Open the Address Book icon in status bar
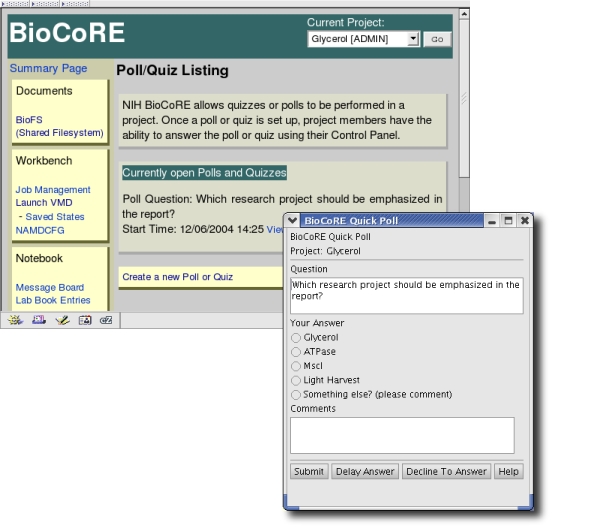Image resolution: width=600 pixels, height=528 pixels. 84,320
